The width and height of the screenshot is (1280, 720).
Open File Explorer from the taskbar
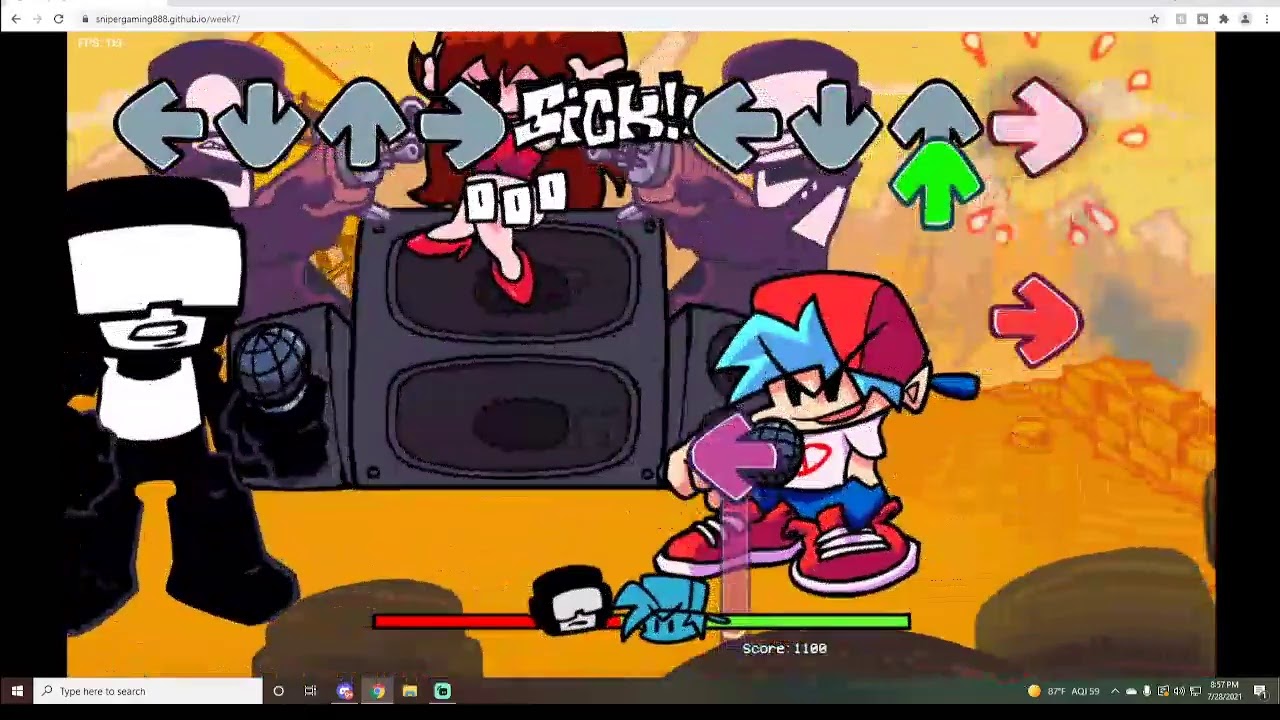[x=410, y=691]
